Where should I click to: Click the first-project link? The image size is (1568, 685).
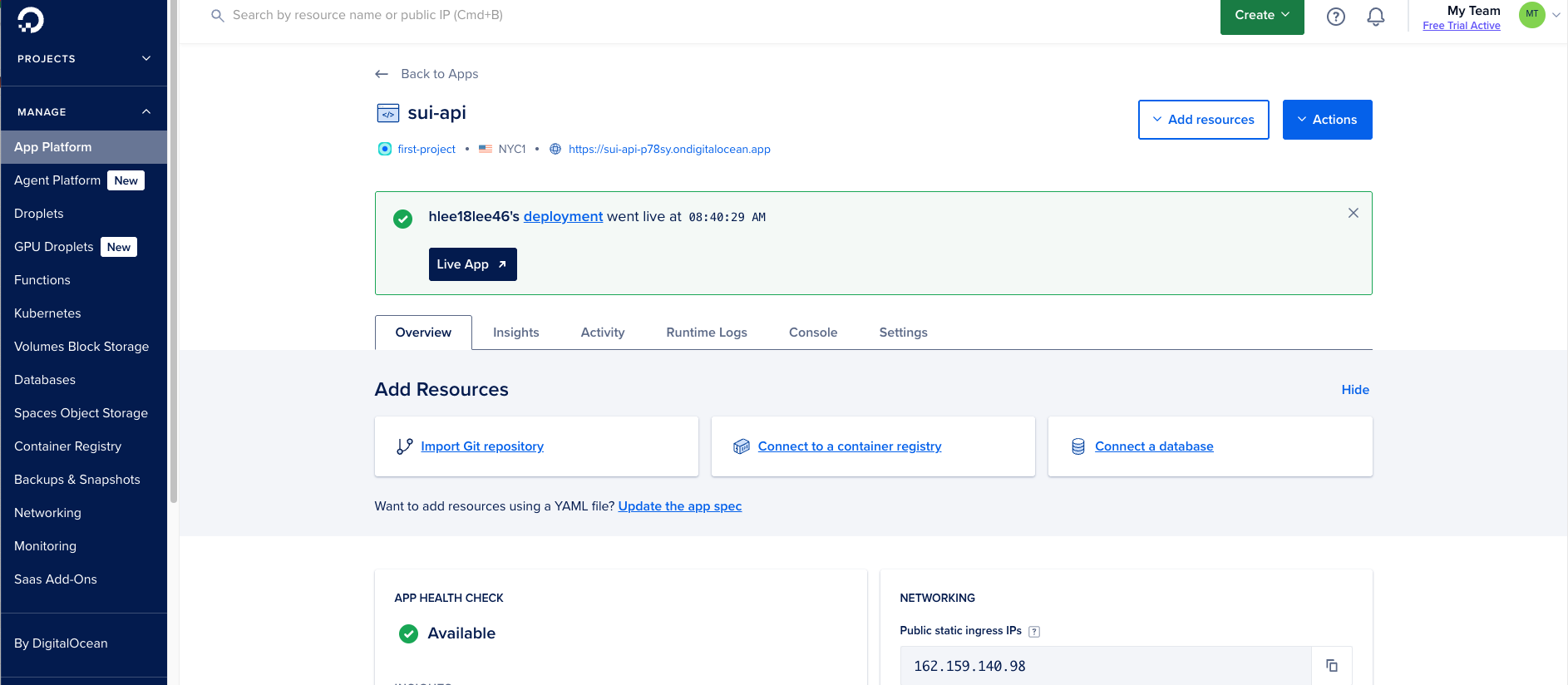[427, 149]
